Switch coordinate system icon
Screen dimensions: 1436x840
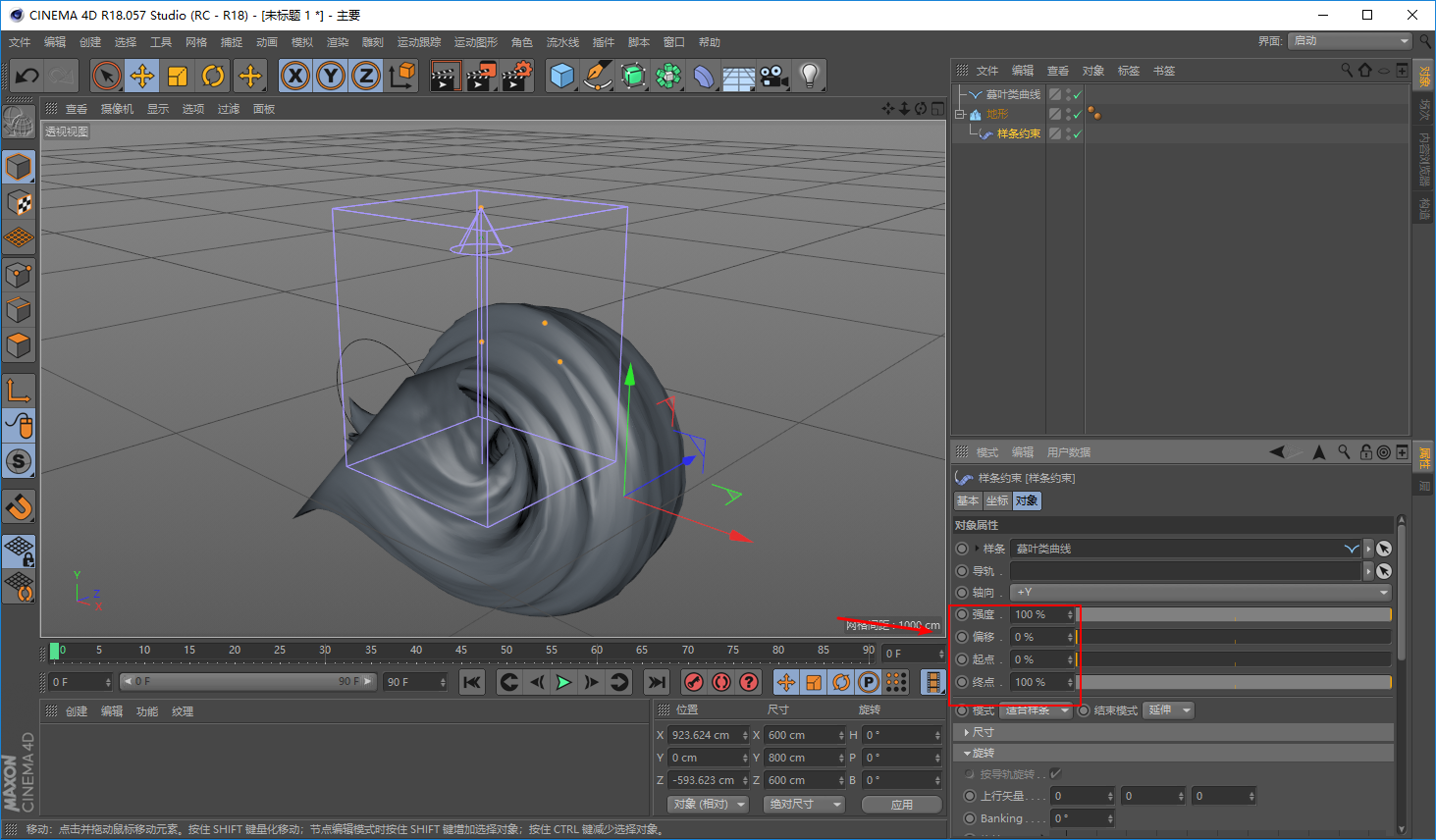[x=401, y=76]
